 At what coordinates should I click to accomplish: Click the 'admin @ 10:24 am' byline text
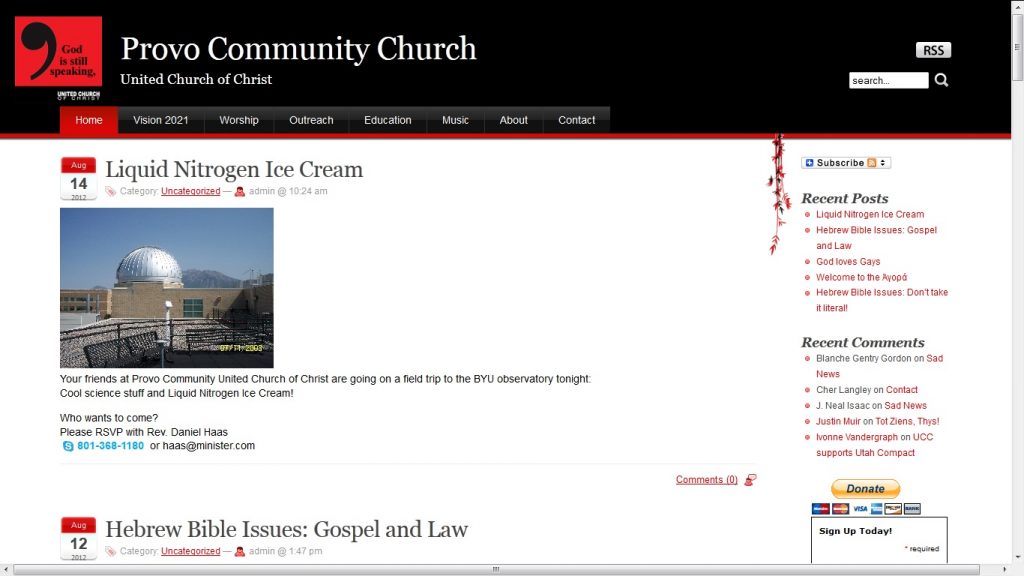[x=288, y=191]
